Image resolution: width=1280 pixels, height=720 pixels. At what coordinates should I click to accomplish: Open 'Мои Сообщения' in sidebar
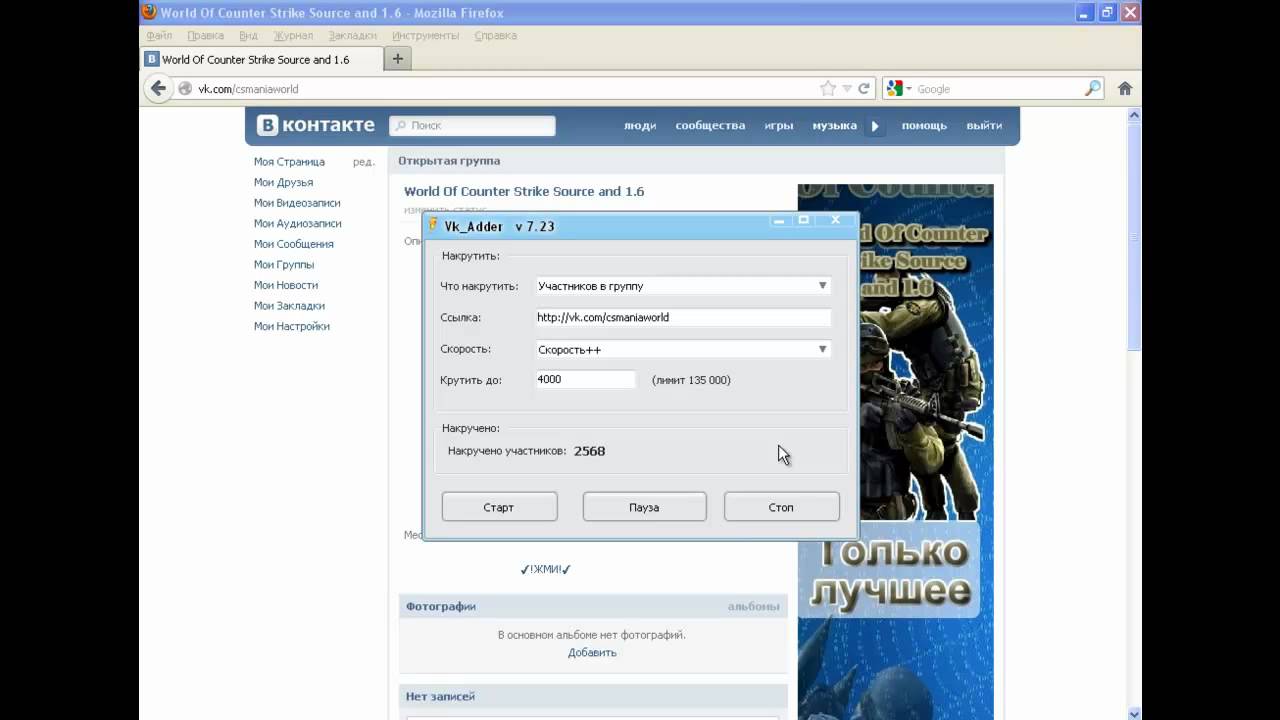coord(293,244)
